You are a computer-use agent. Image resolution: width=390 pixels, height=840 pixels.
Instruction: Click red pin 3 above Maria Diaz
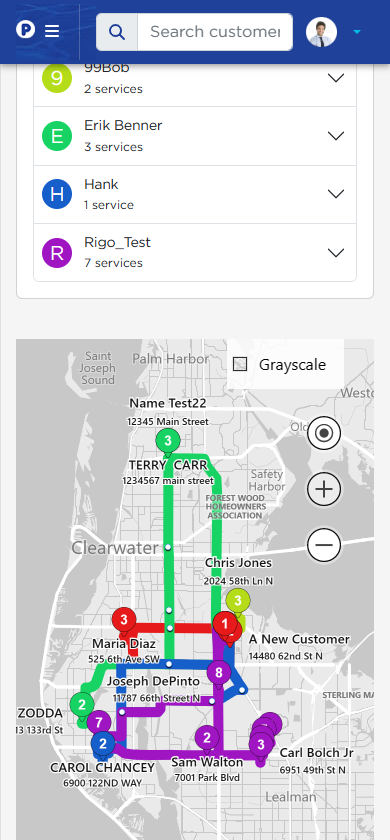pyautogui.click(x=124, y=621)
